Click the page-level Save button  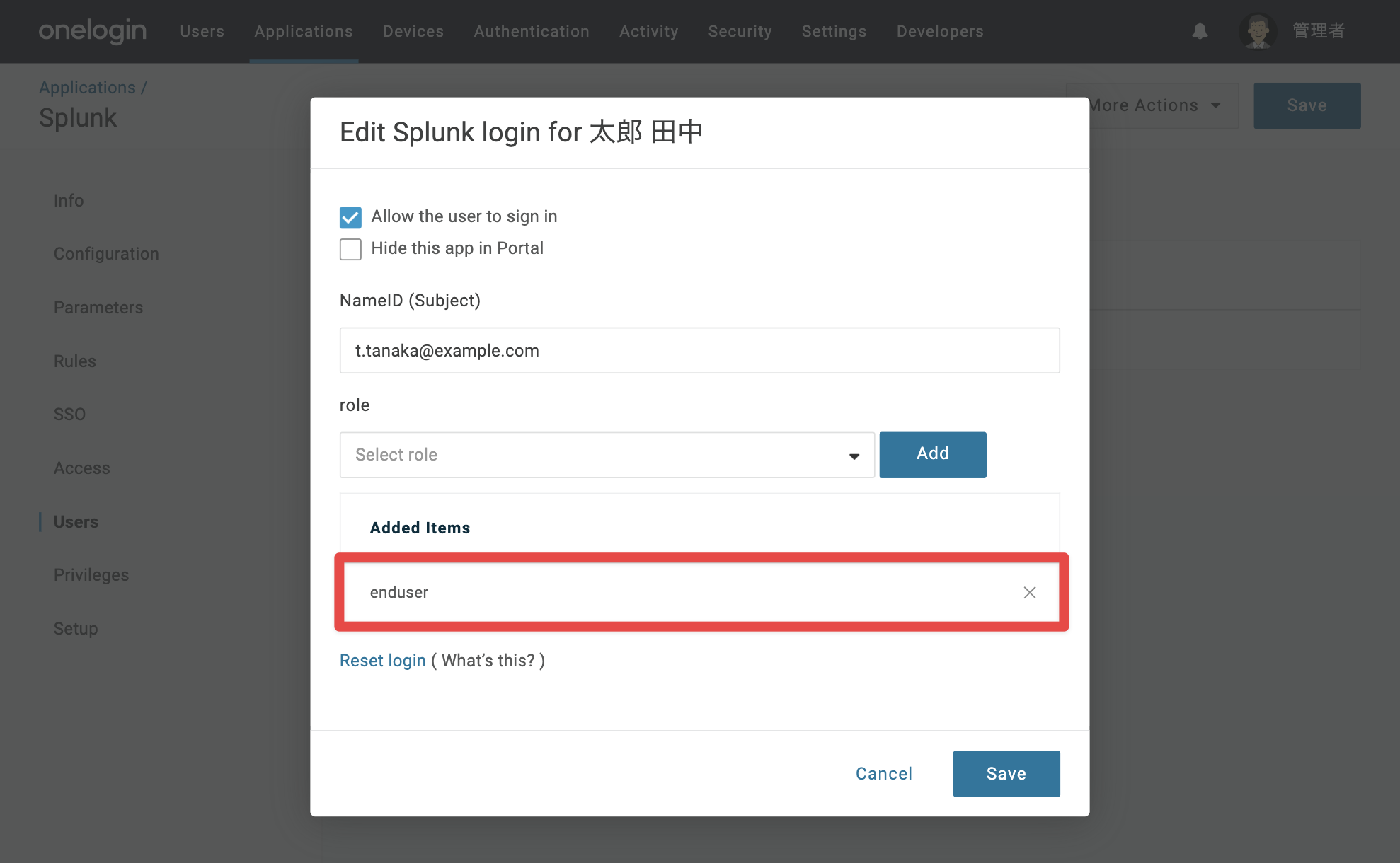click(x=1307, y=105)
